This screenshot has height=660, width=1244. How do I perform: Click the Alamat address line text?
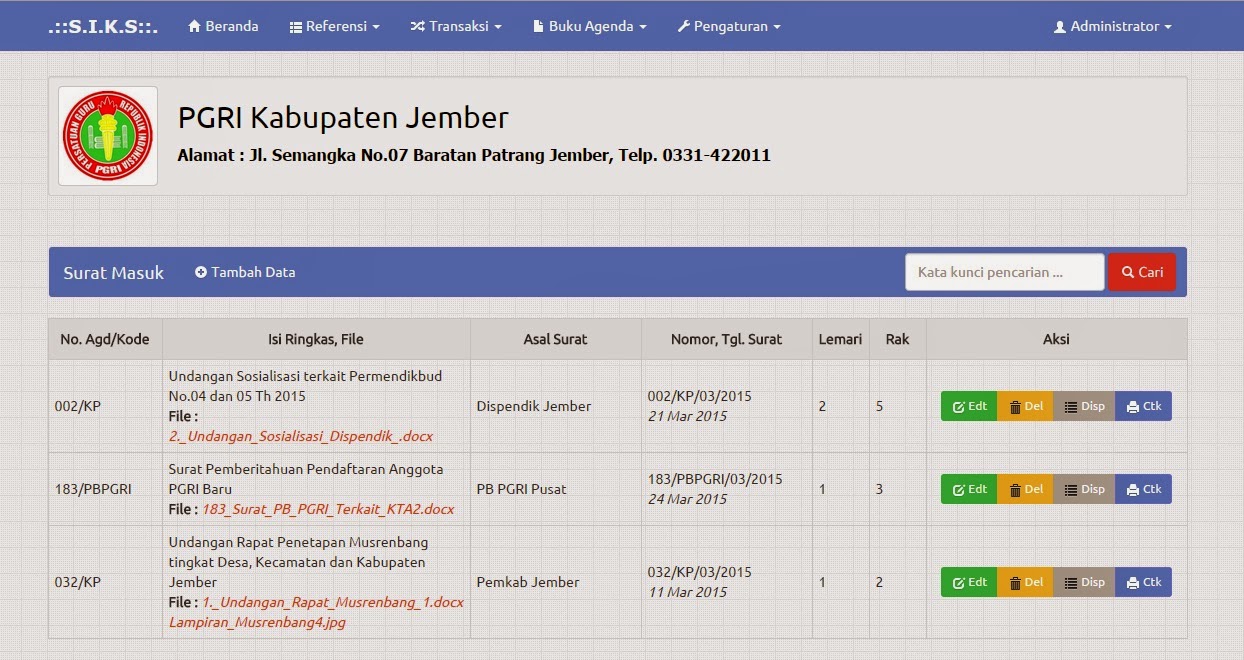473,155
